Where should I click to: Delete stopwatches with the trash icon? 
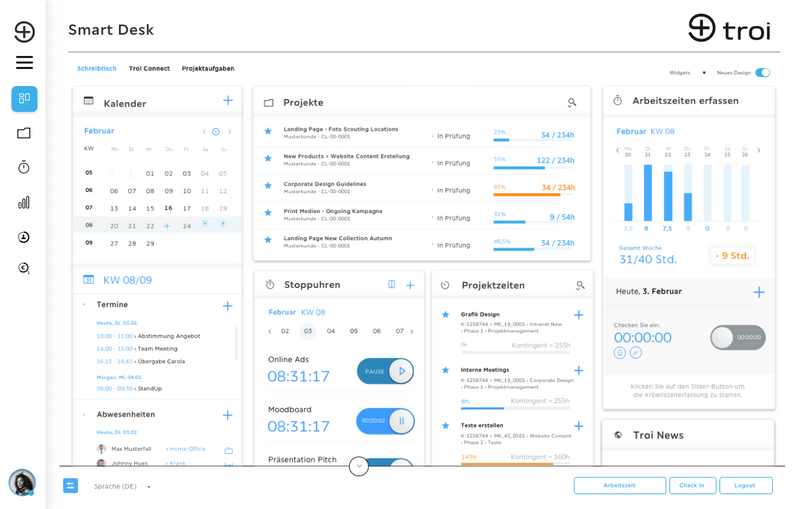point(391,285)
